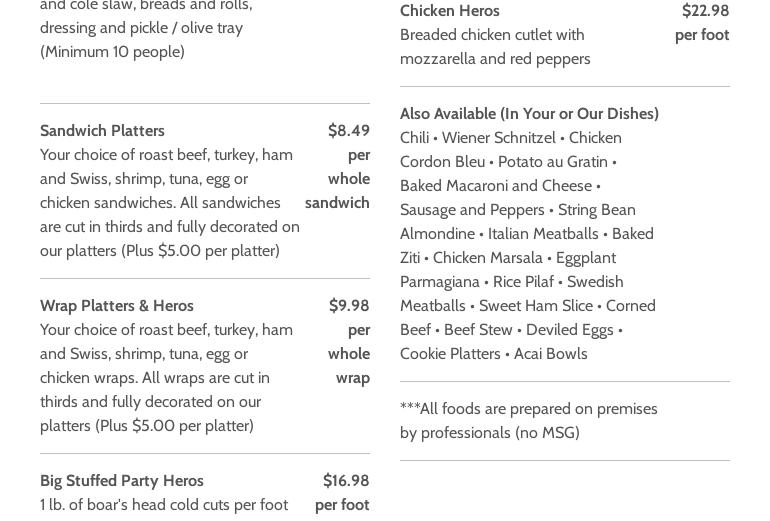Click Acai Bowls in the dish list
This screenshot has width=770, height=521.
pyautogui.click(x=550, y=354)
